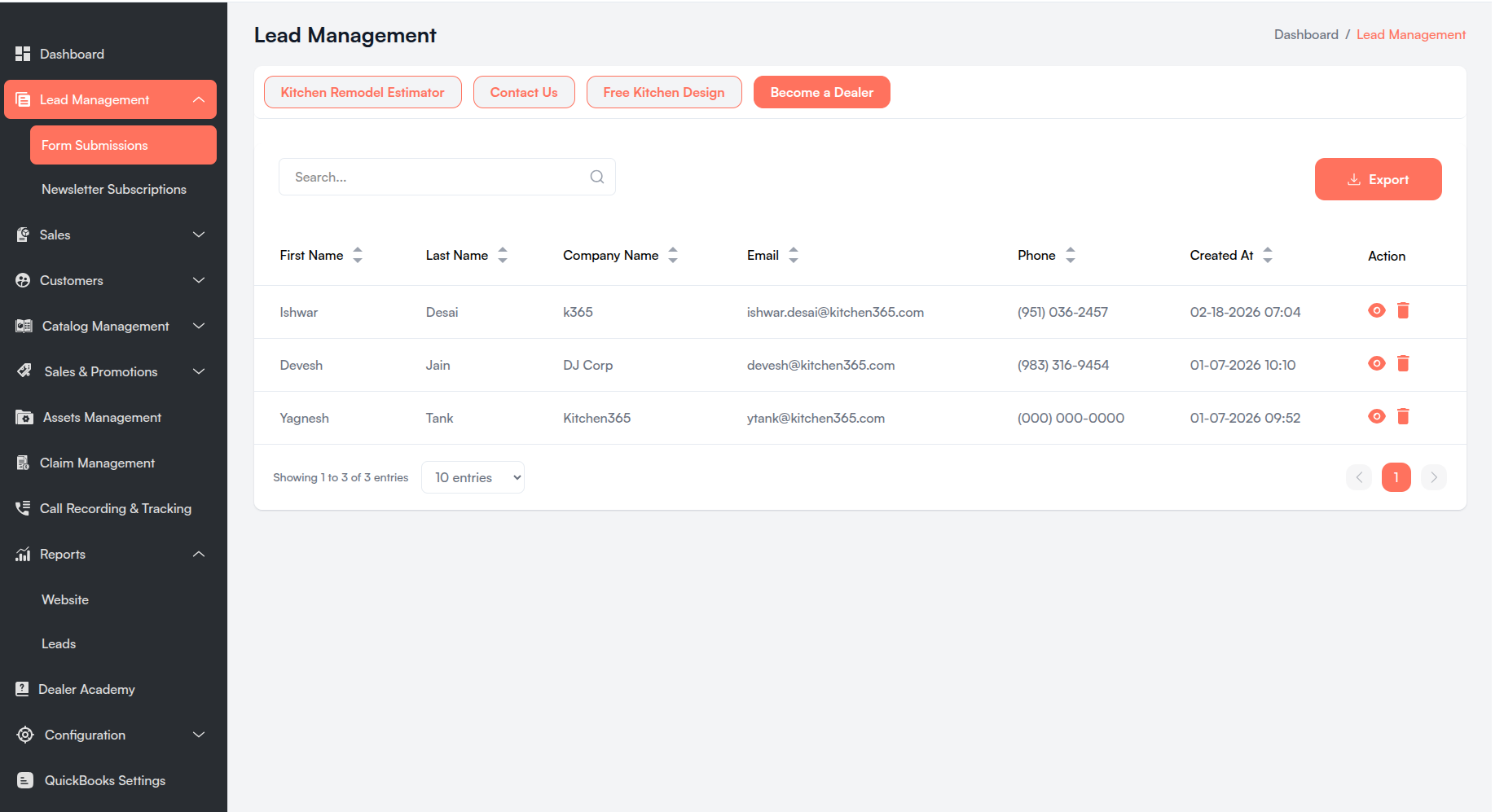Focus the Search input field

coord(446,177)
